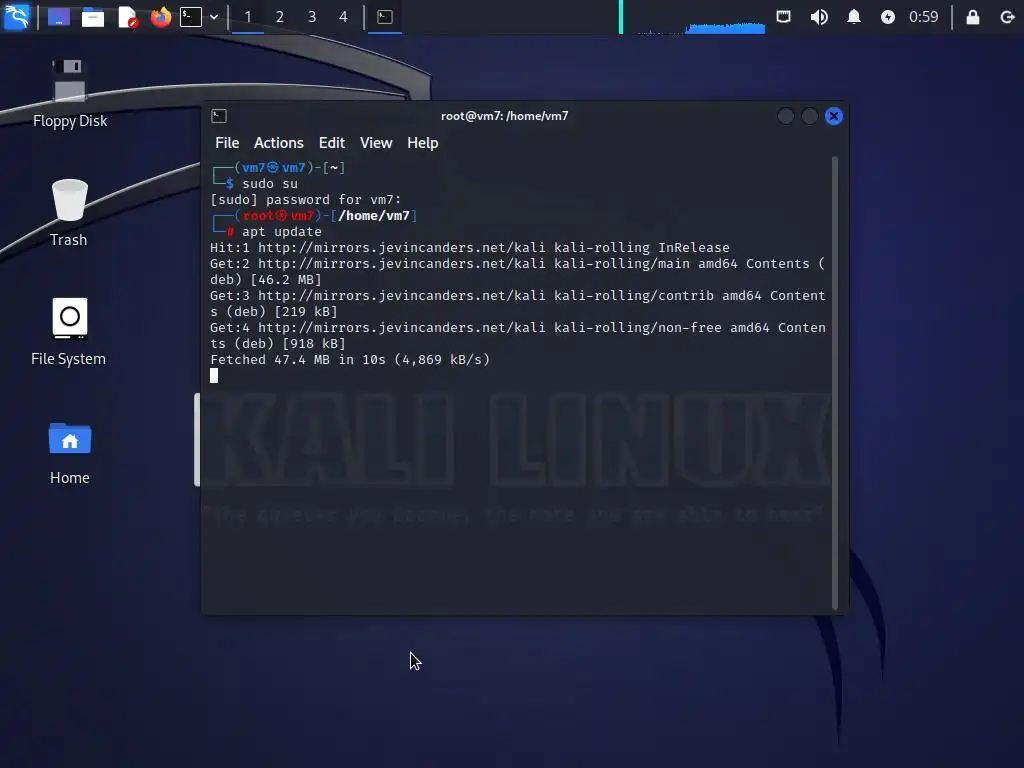Open the volume control icon
1024x768 pixels.
pos(819,16)
